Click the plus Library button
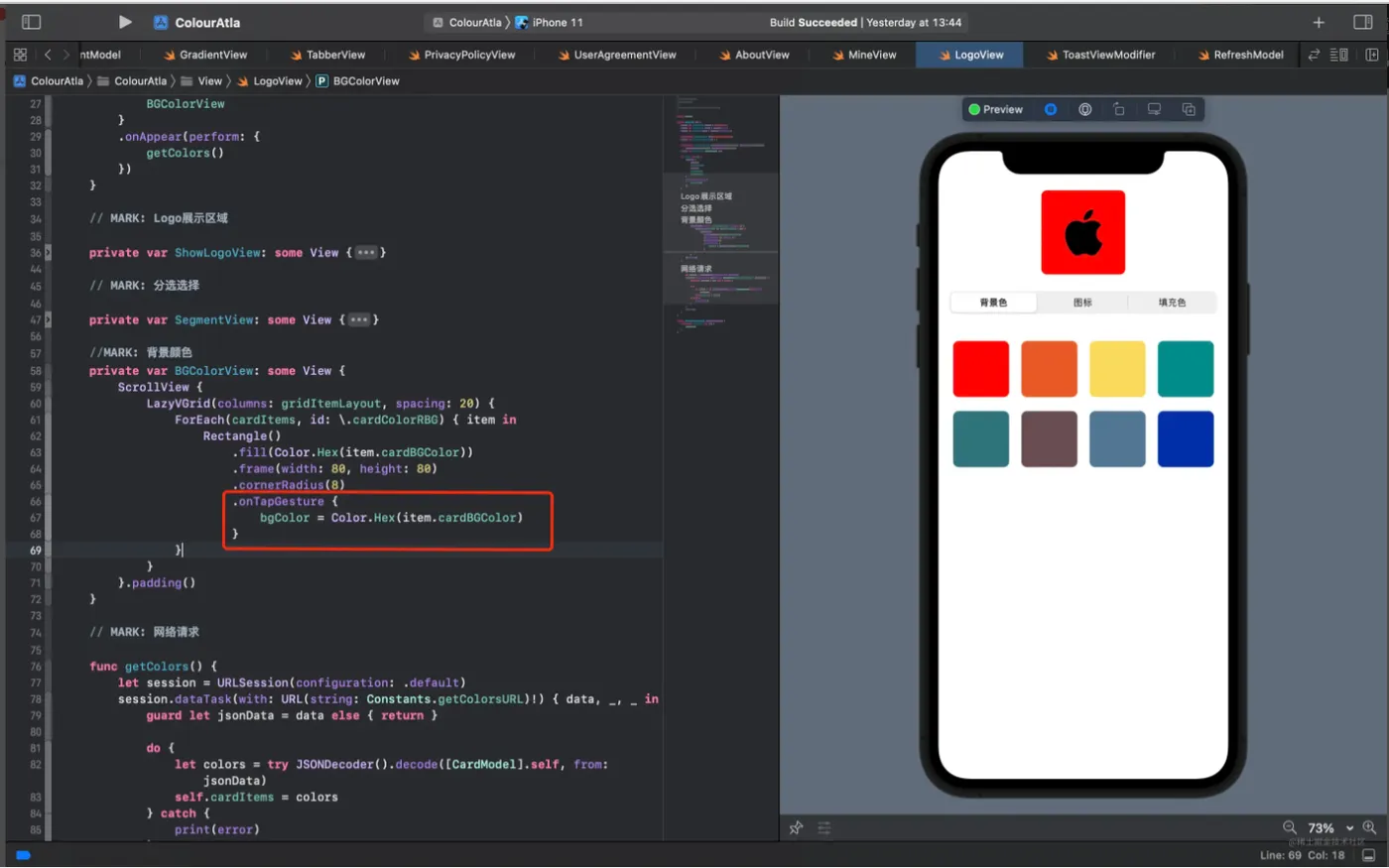This screenshot has height=868, width=1389. point(1319,22)
